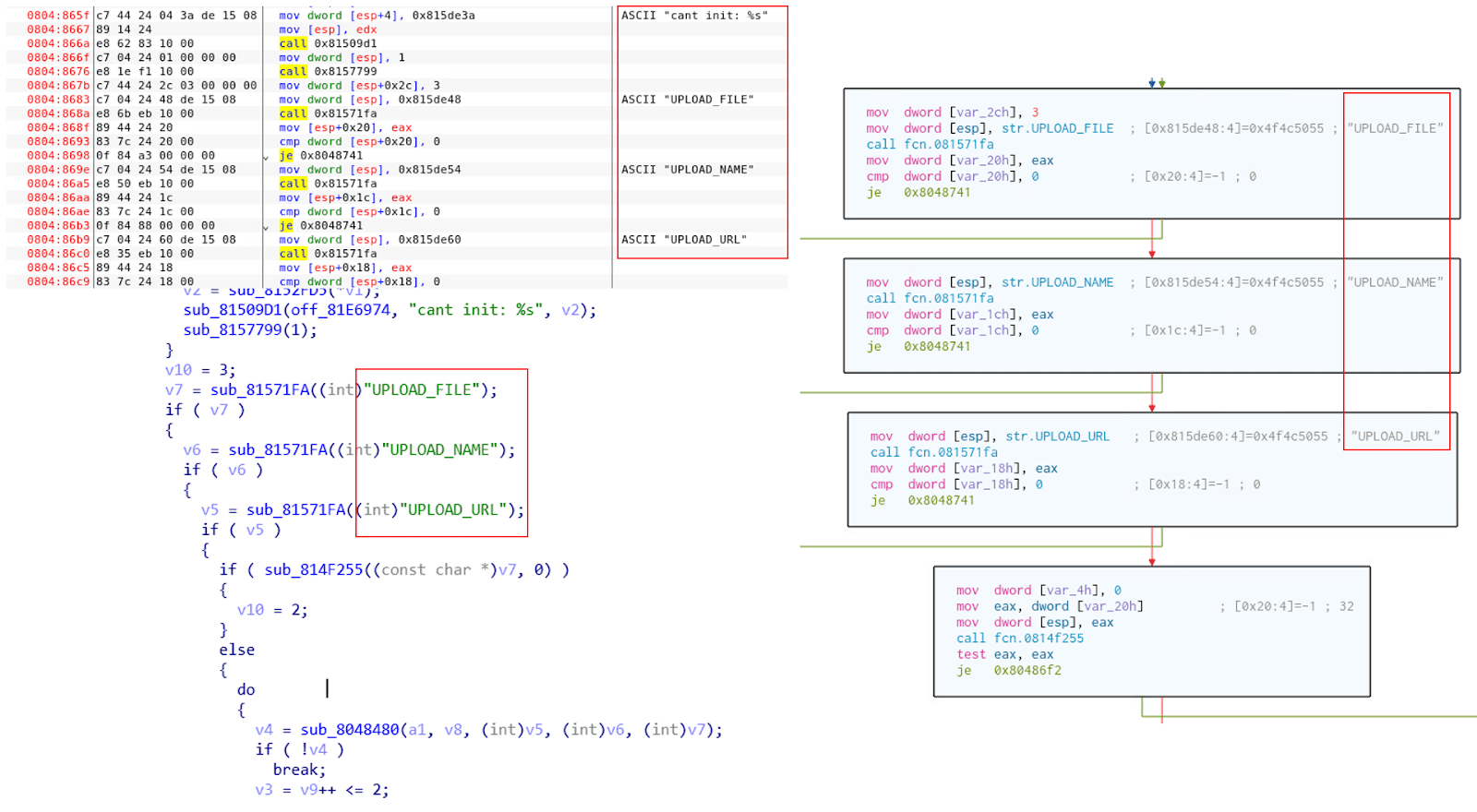Click off_81E6974 in the decompiled code
Viewport: 1477px width, 812px height.
tap(341, 310)
